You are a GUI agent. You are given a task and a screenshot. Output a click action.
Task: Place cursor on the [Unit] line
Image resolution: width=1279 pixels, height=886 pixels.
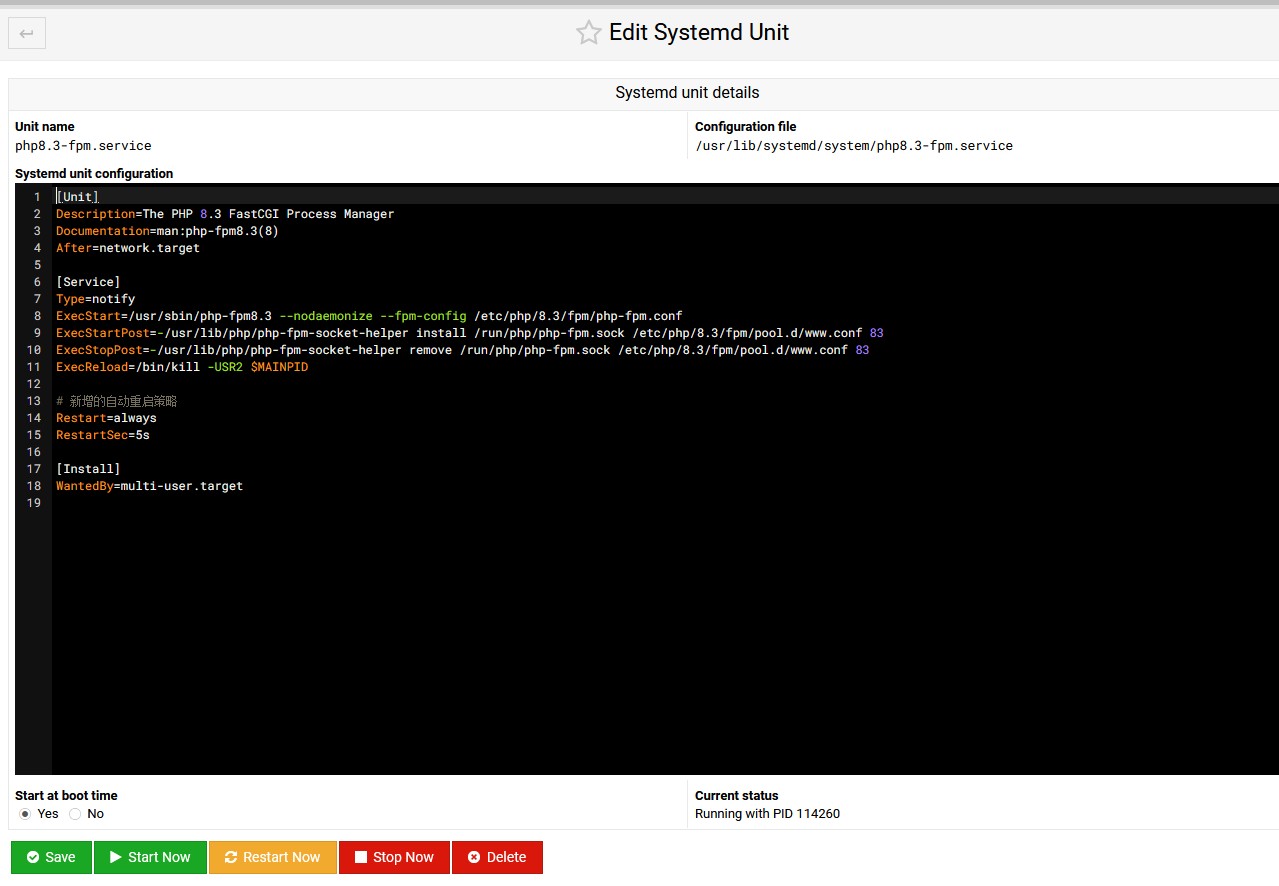[78, 197]
